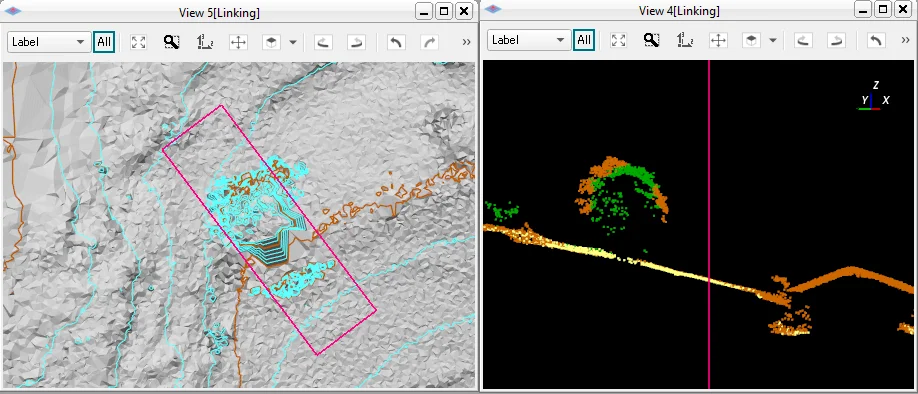Click the axis scale icon in View 4
This screenshot has height=394, width=918.
(x=685, y=40)
